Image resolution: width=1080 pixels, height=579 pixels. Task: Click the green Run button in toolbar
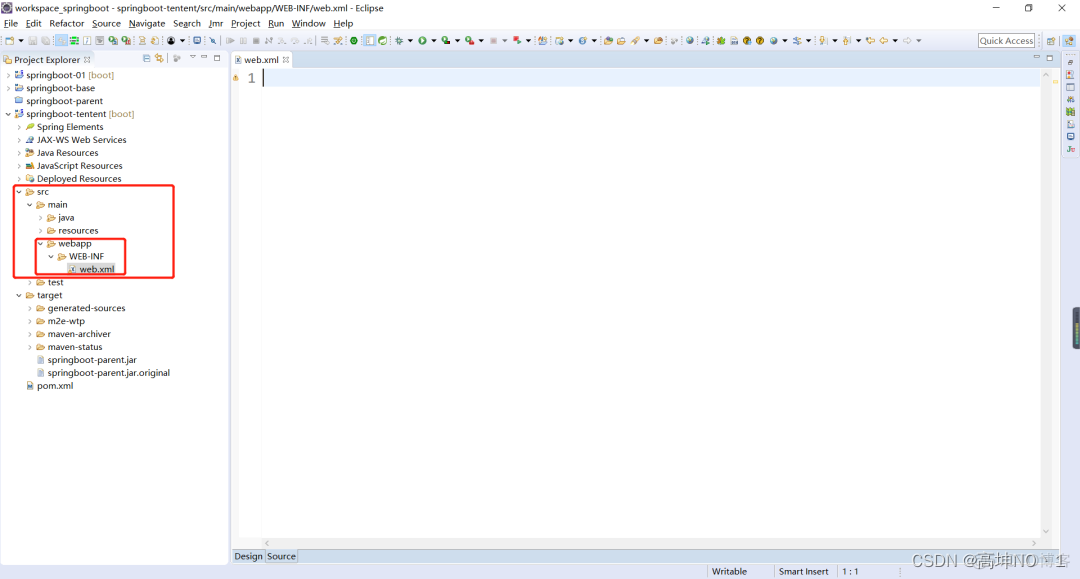(422, 41)
